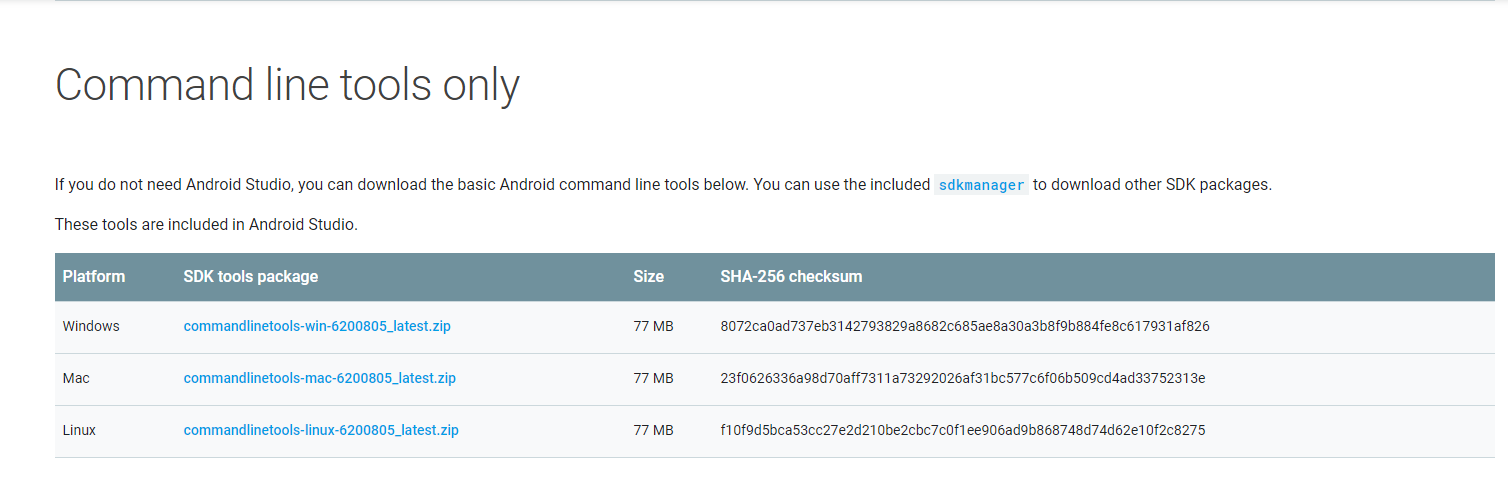Click the Size column header
The height and width of the screenshot is (503, 1508).
(648, 276)
